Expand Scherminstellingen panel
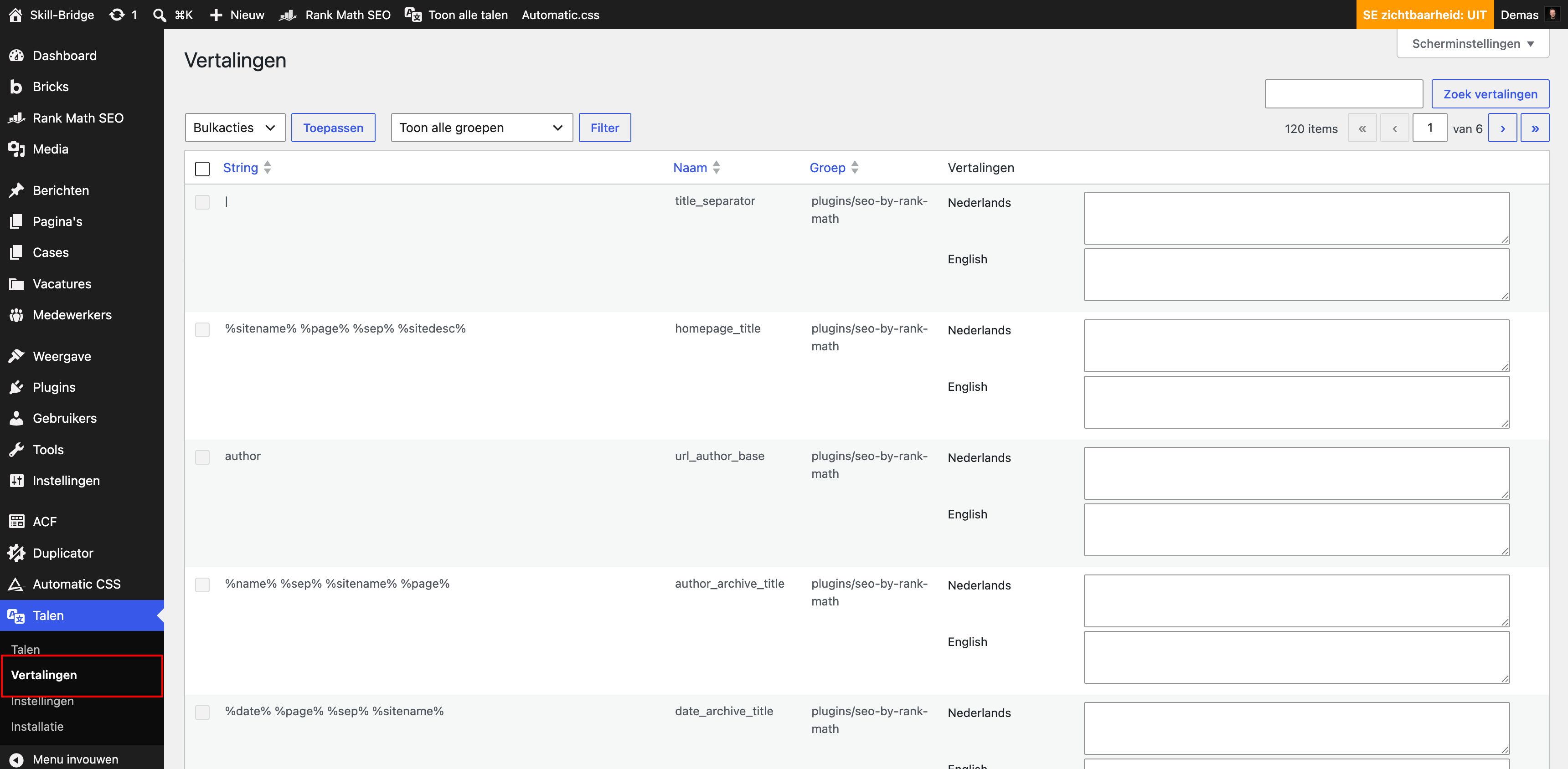The height and width of the screenshot is (769, 1568). pos(1472,44)
